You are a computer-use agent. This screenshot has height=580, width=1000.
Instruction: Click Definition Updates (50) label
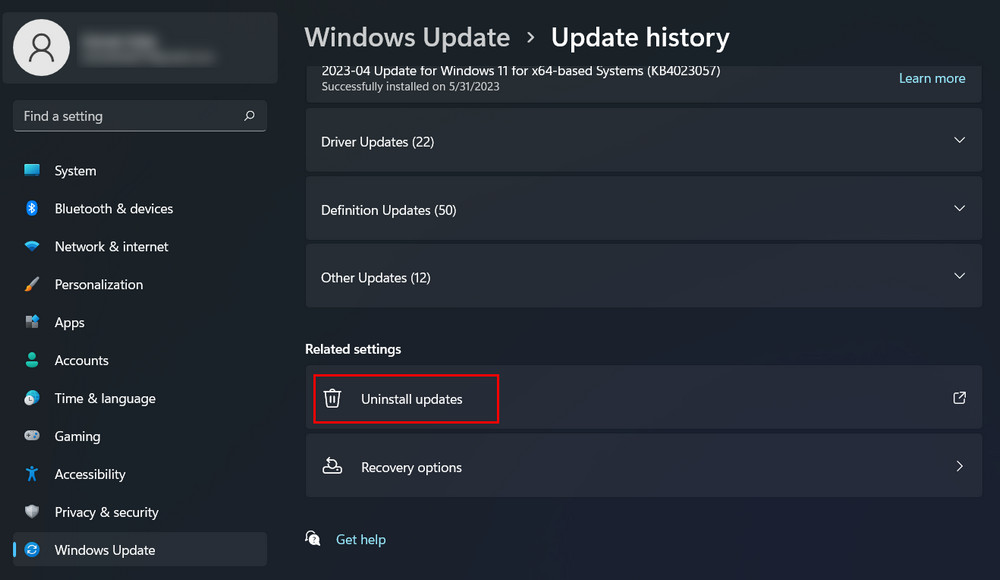point(388,210)
